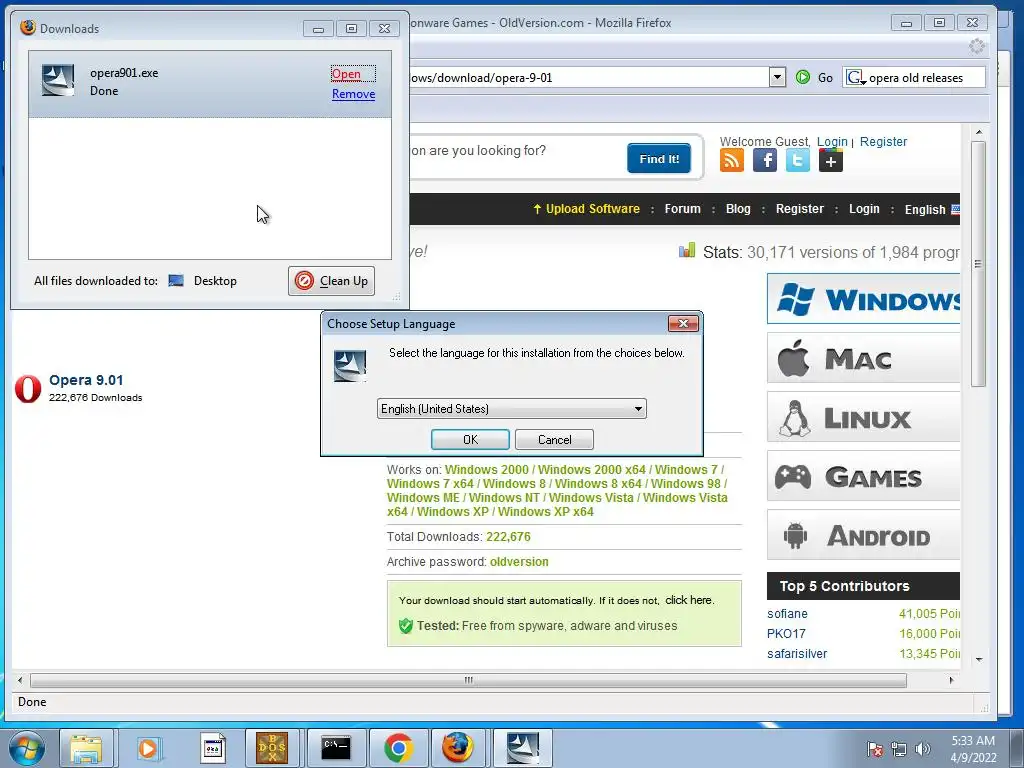Open the Windows Start menu
1024x768 pixels.
[27, 748]
